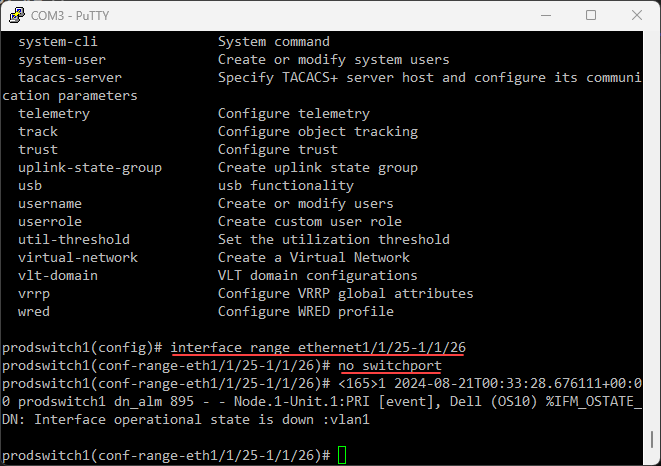Click the 'tacacs-server' command entry
Screen dimensions: 661x466
coord(70,78)
